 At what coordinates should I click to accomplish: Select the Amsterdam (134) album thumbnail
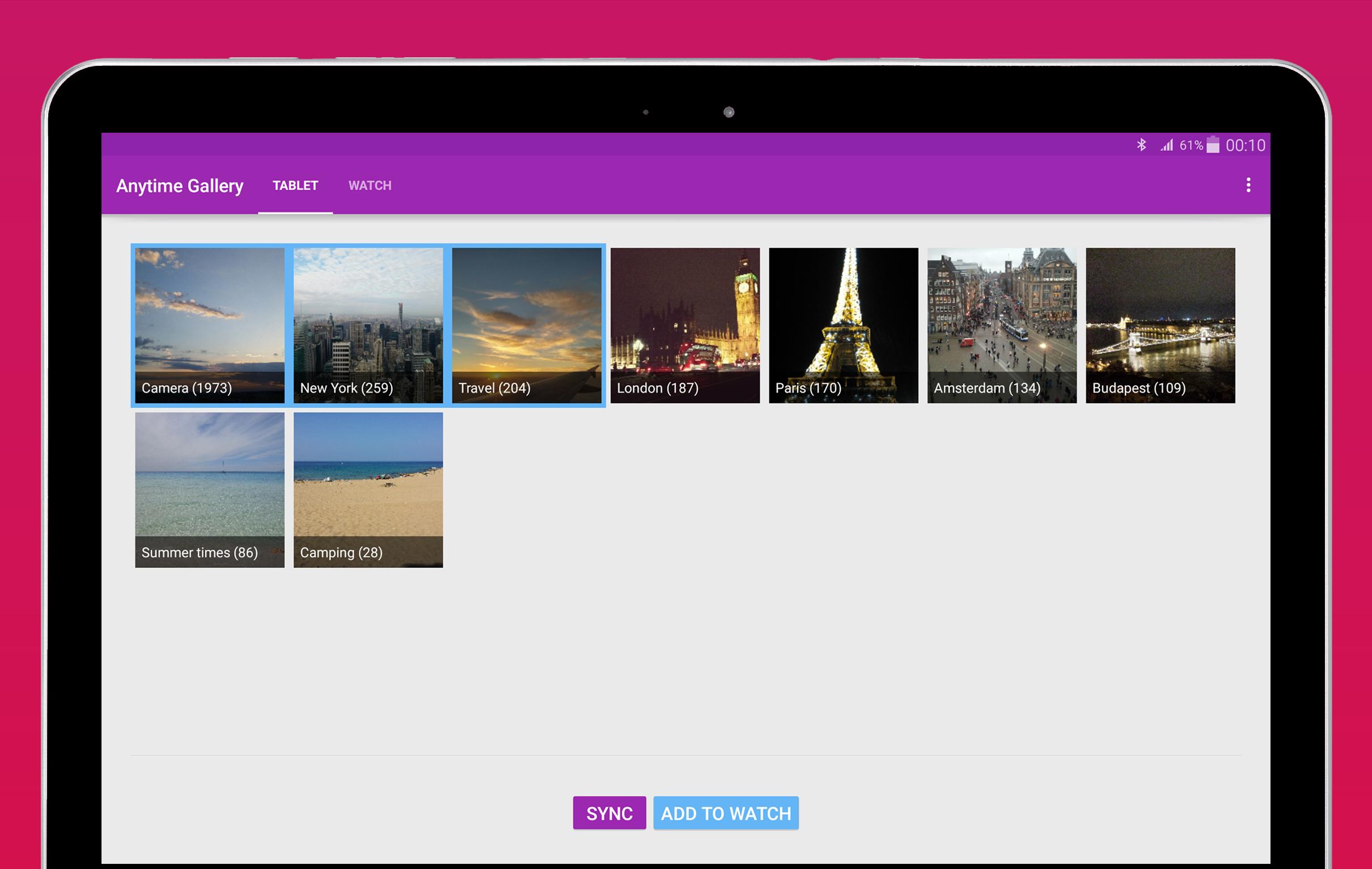point(1002,326)
